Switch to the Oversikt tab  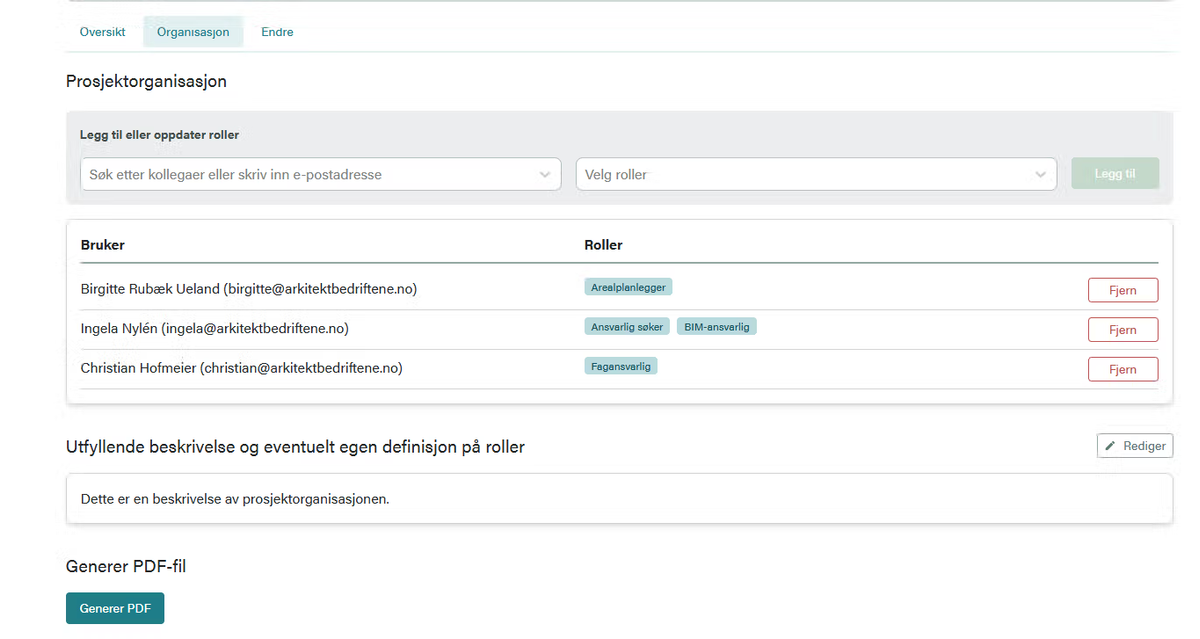103,32
